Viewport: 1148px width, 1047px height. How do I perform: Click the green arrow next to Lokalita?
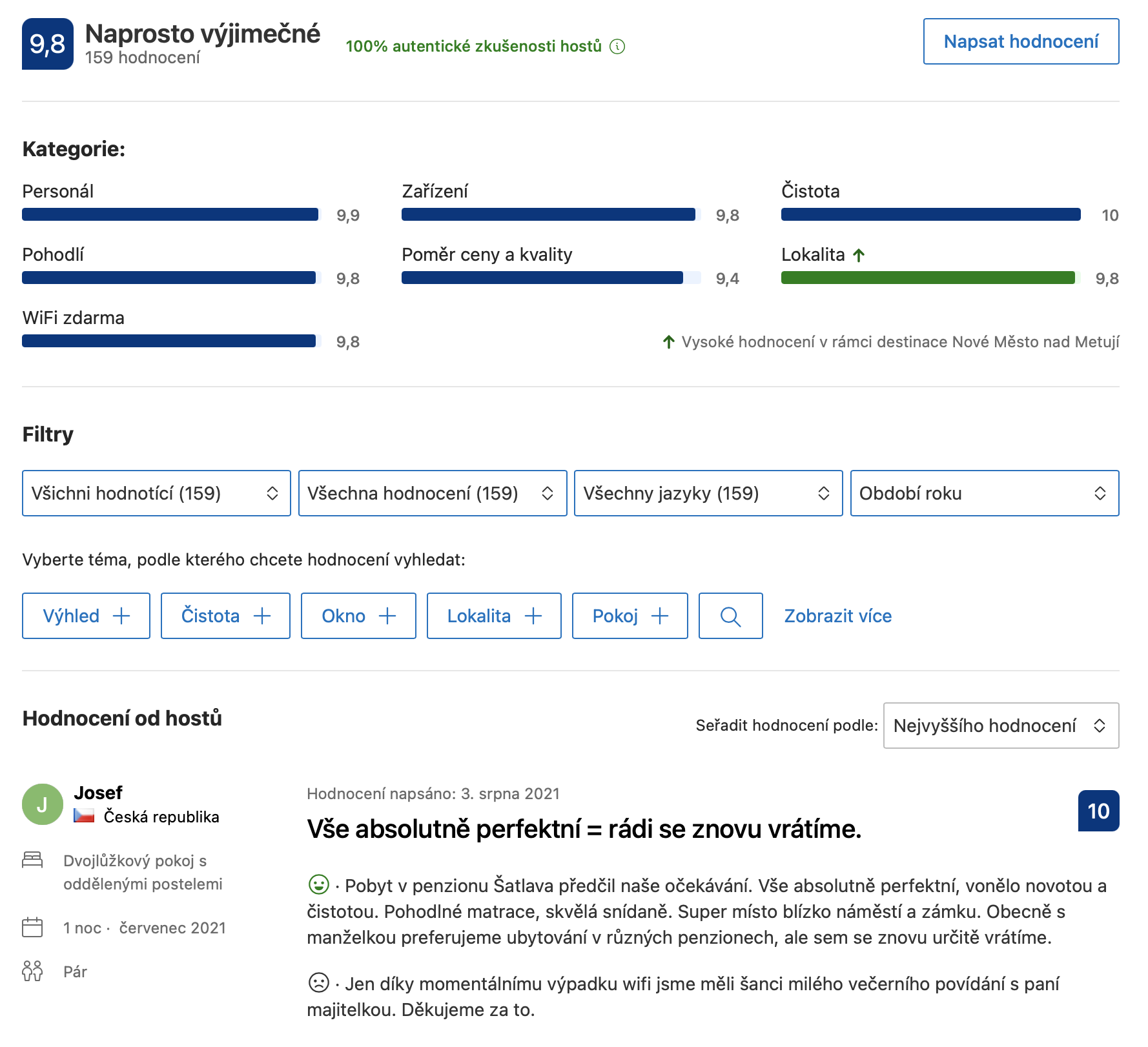[x=859, y=256]
